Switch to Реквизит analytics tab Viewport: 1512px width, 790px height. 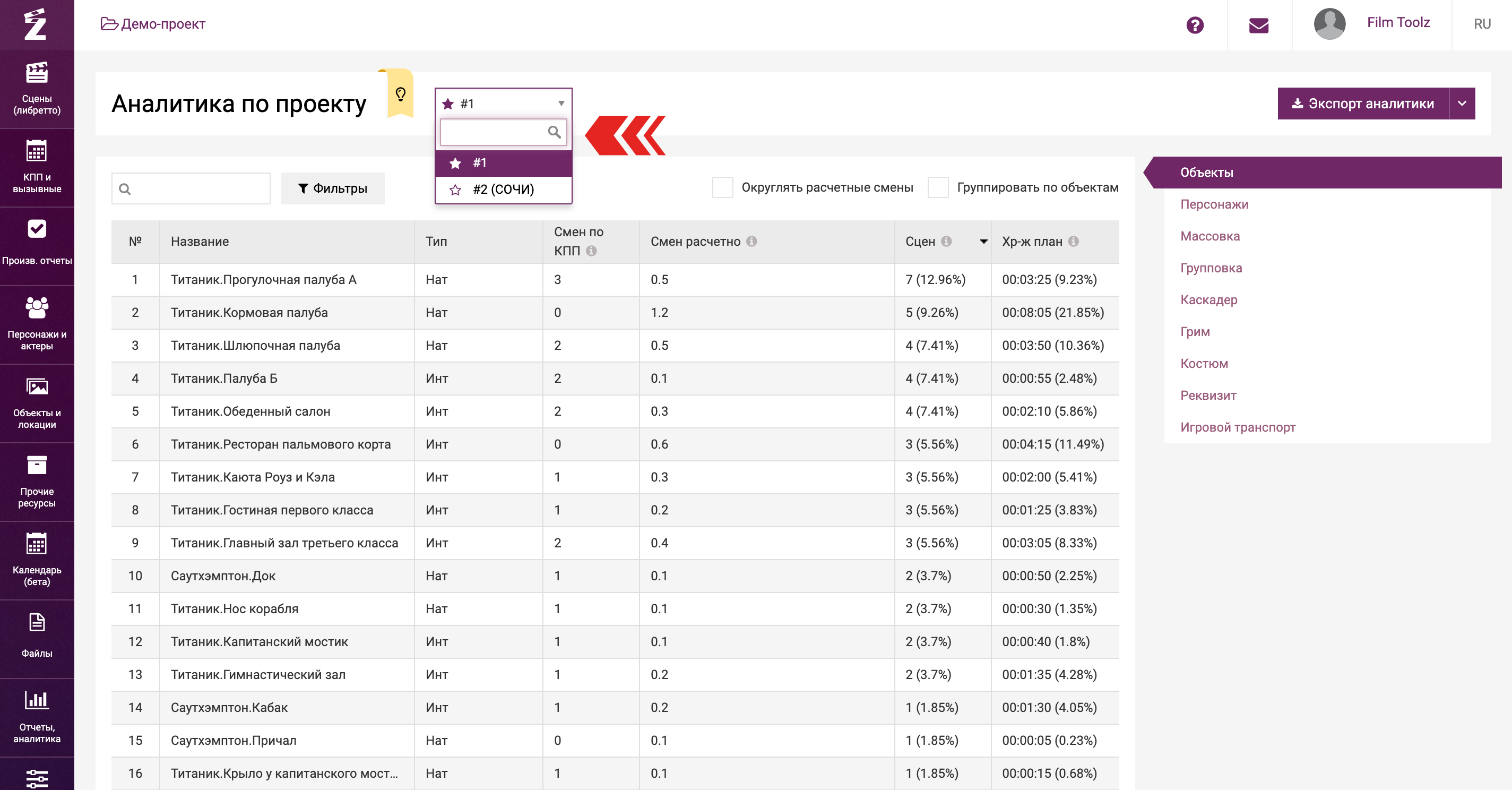coord(1208,396)
